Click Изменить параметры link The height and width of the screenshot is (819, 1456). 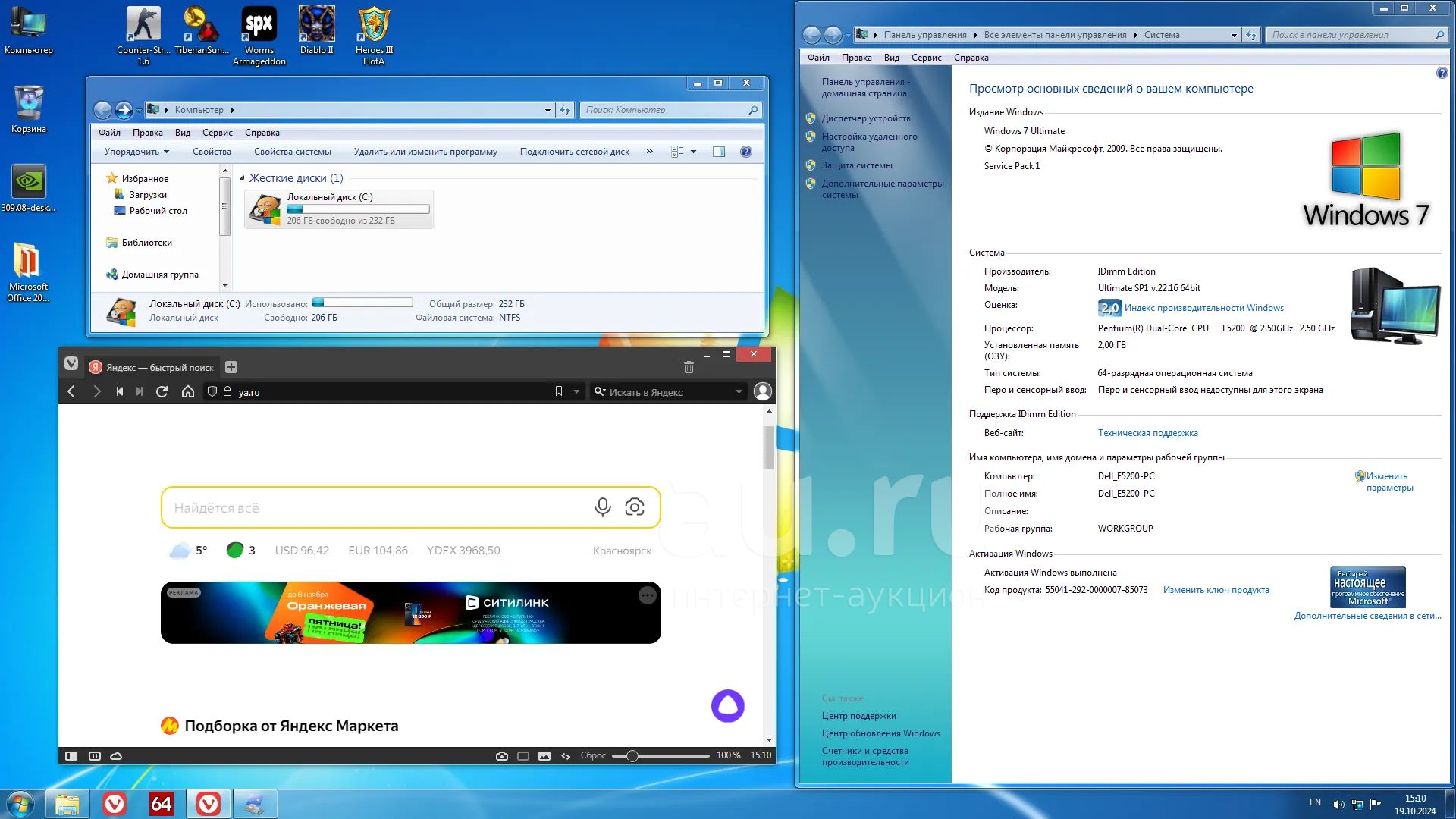[x=1389, y=482]
